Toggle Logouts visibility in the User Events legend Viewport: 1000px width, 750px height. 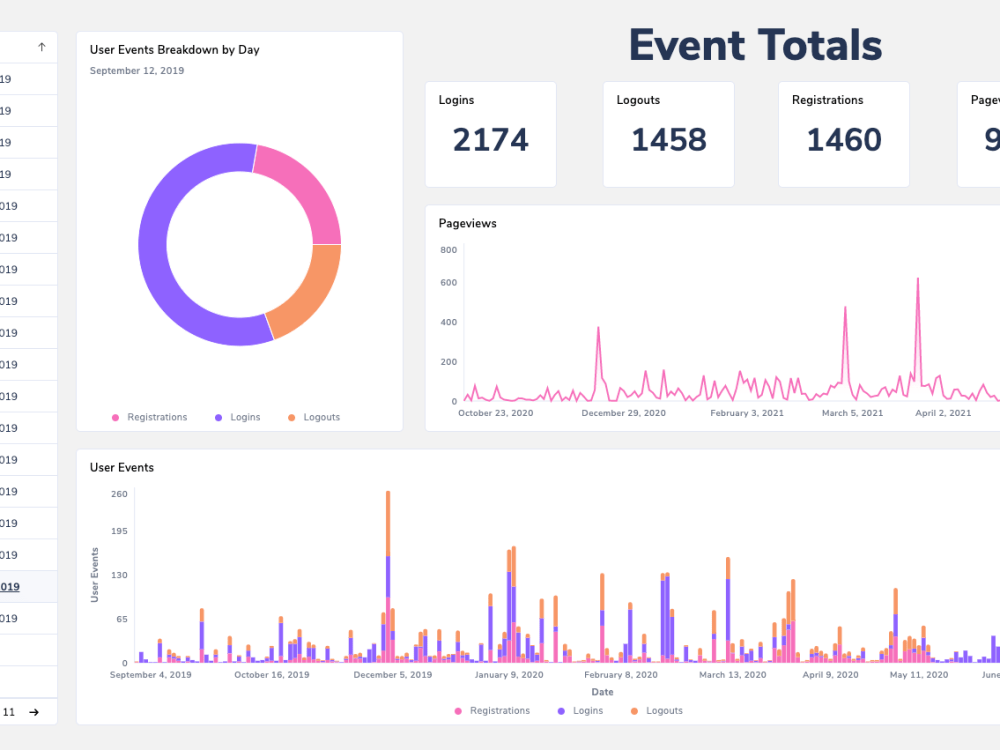tap(657, 710)
